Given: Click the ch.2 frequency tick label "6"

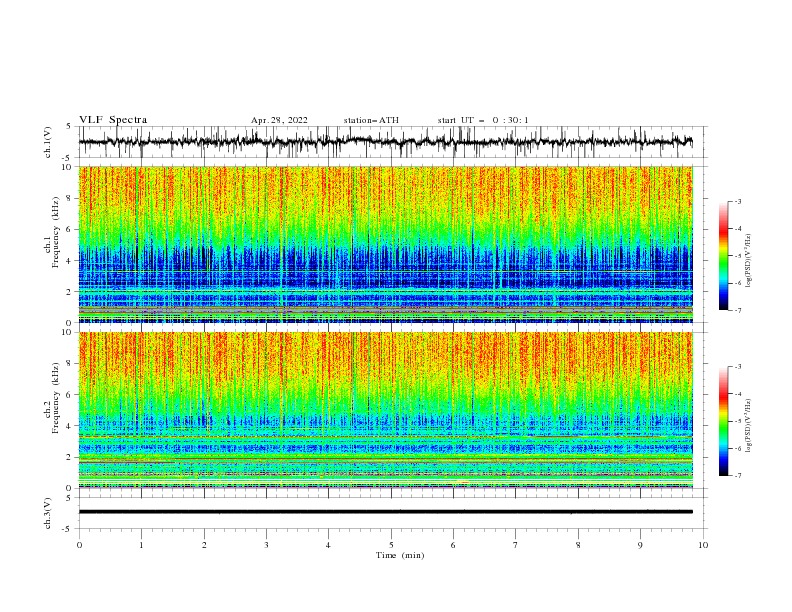Looking at the screenshot, I should 69,395.
